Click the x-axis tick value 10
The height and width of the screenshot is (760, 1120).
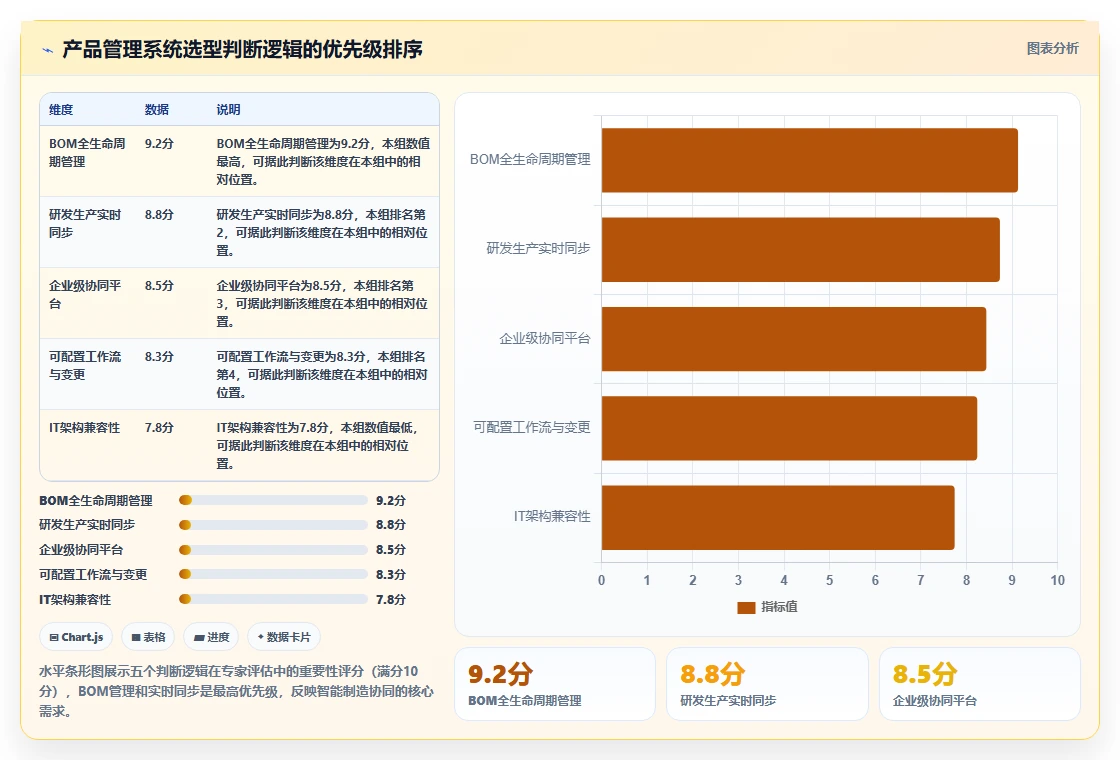tap(1057, 580)
